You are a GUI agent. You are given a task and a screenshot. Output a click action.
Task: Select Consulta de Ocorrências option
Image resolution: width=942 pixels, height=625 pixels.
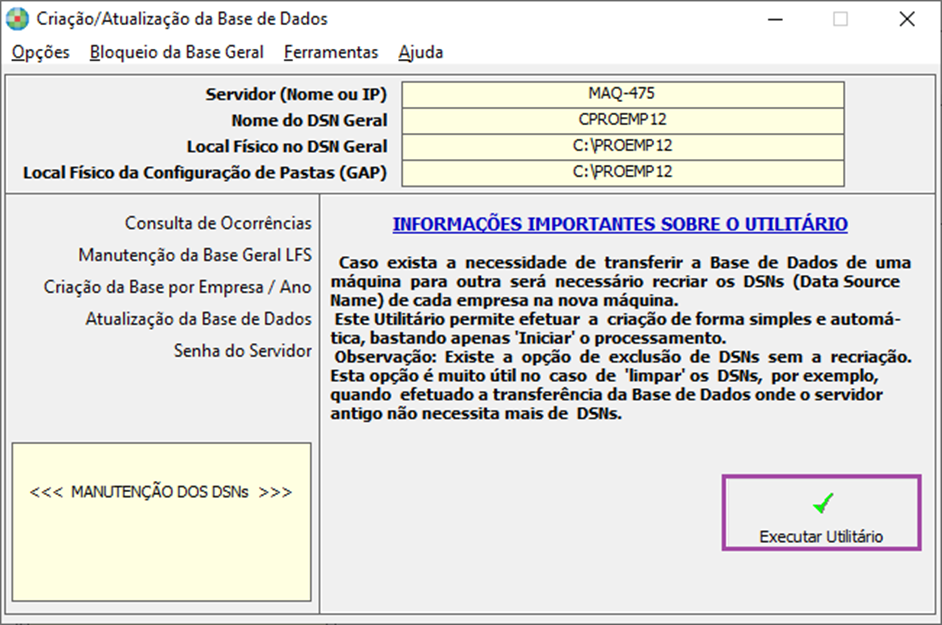(x=218, y=223)
